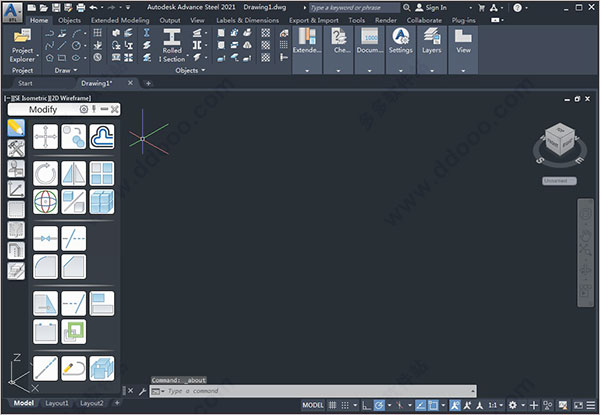Open customization menu in status bar
600x415 pixels.
[591, 405]
